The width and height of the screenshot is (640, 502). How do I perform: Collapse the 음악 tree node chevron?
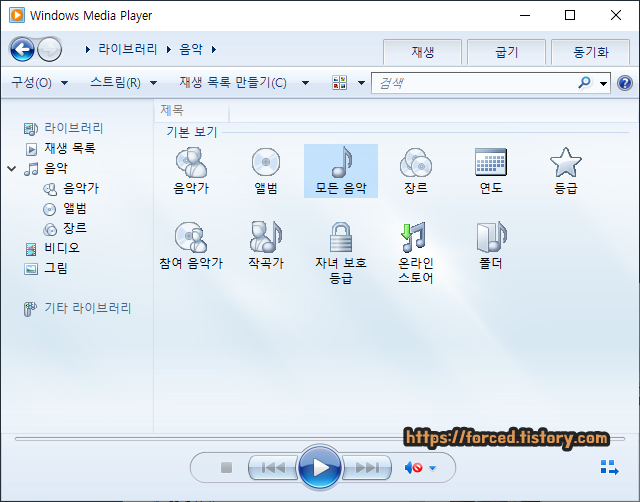(12, 168)
